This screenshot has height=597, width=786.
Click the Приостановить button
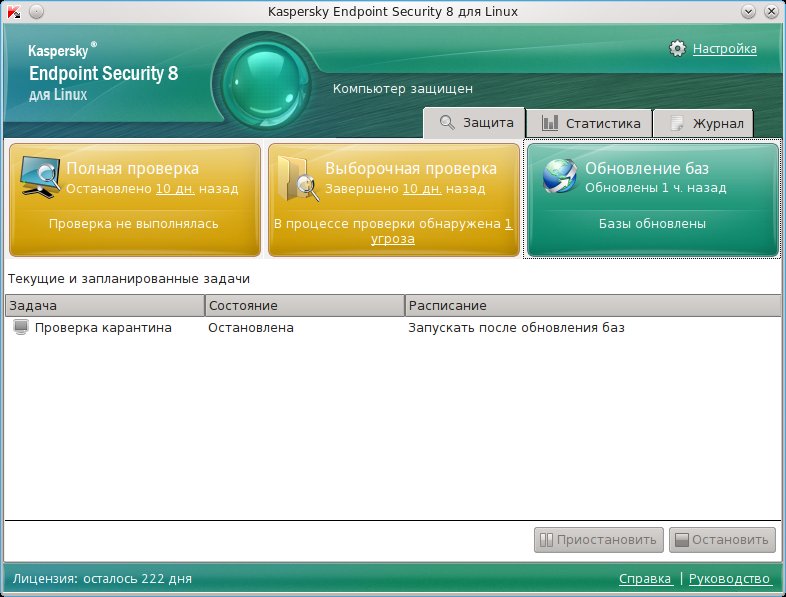tap(599, 540)
